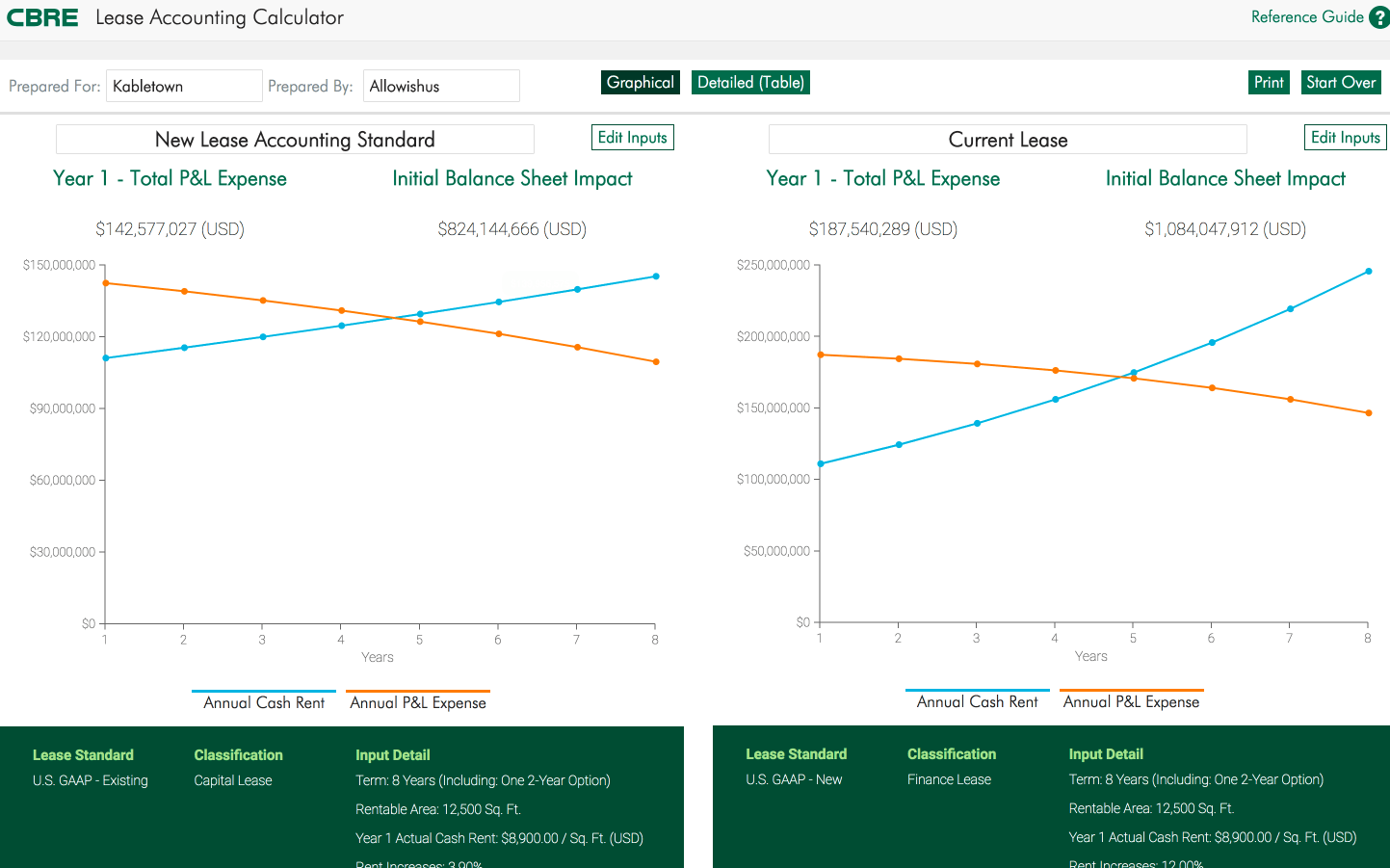Image resolution: width=1390 pixels, height=868 pixels.
Task: Click the New Lease Accounting Standard title field
Action: [x=295, y=140]
